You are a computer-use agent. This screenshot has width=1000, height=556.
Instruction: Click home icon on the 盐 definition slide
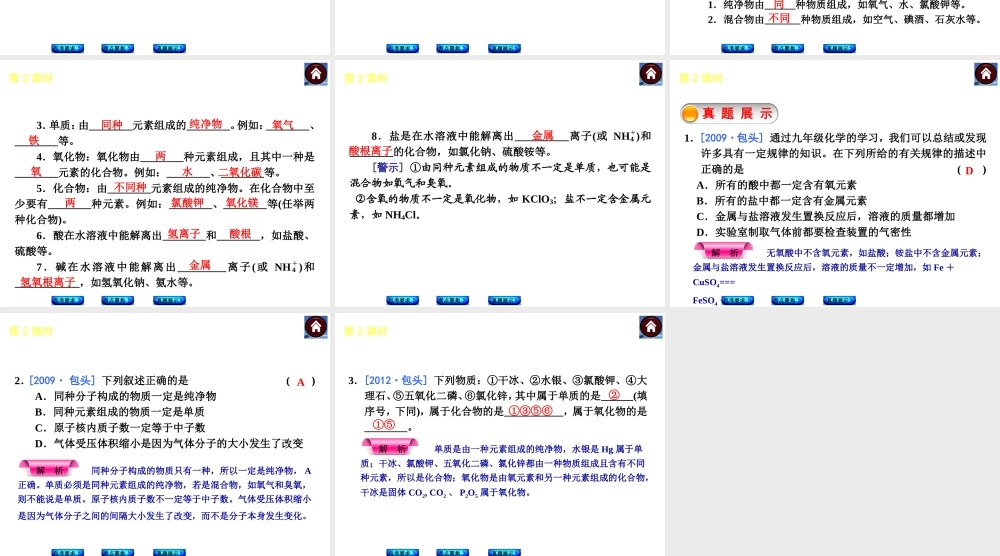point(651,74)
